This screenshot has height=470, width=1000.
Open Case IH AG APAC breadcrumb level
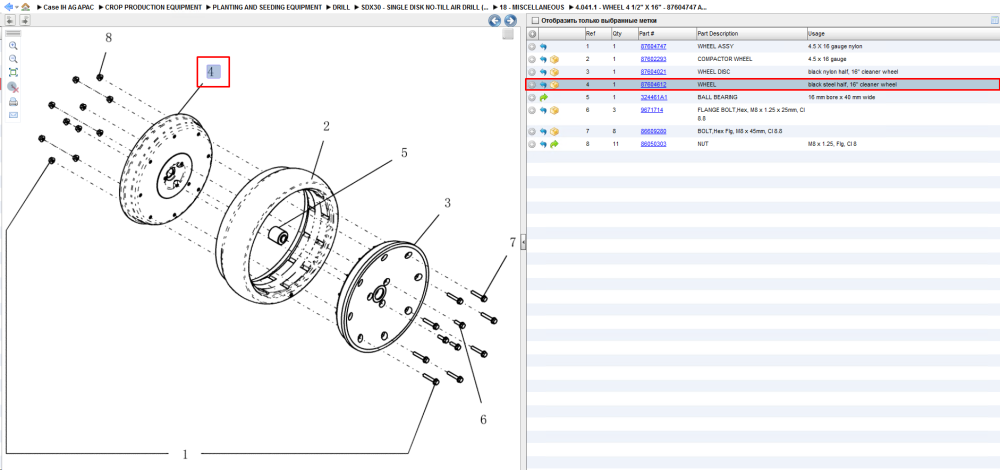[69, 7]
